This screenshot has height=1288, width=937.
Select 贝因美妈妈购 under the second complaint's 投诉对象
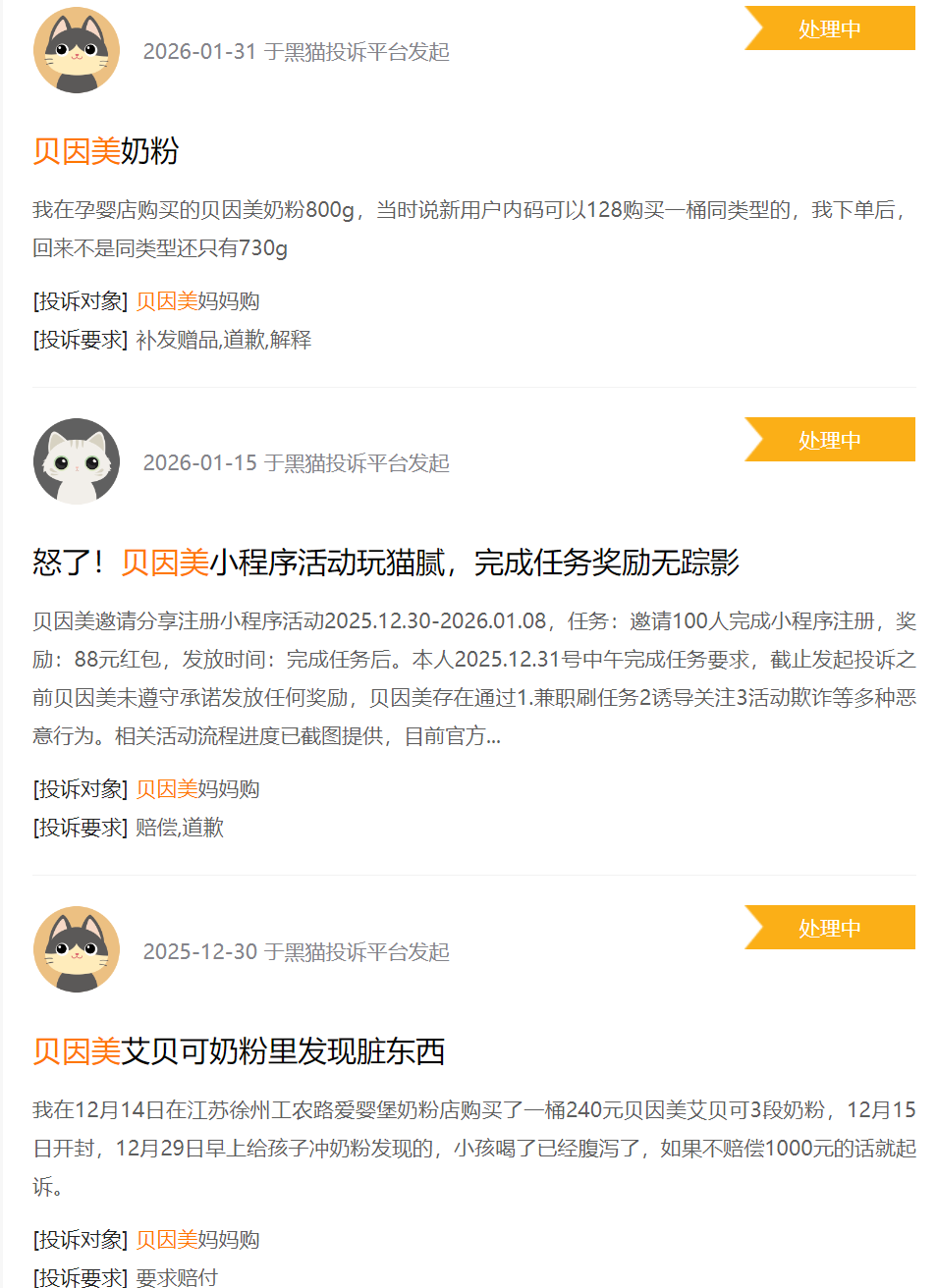coord(197,789)
